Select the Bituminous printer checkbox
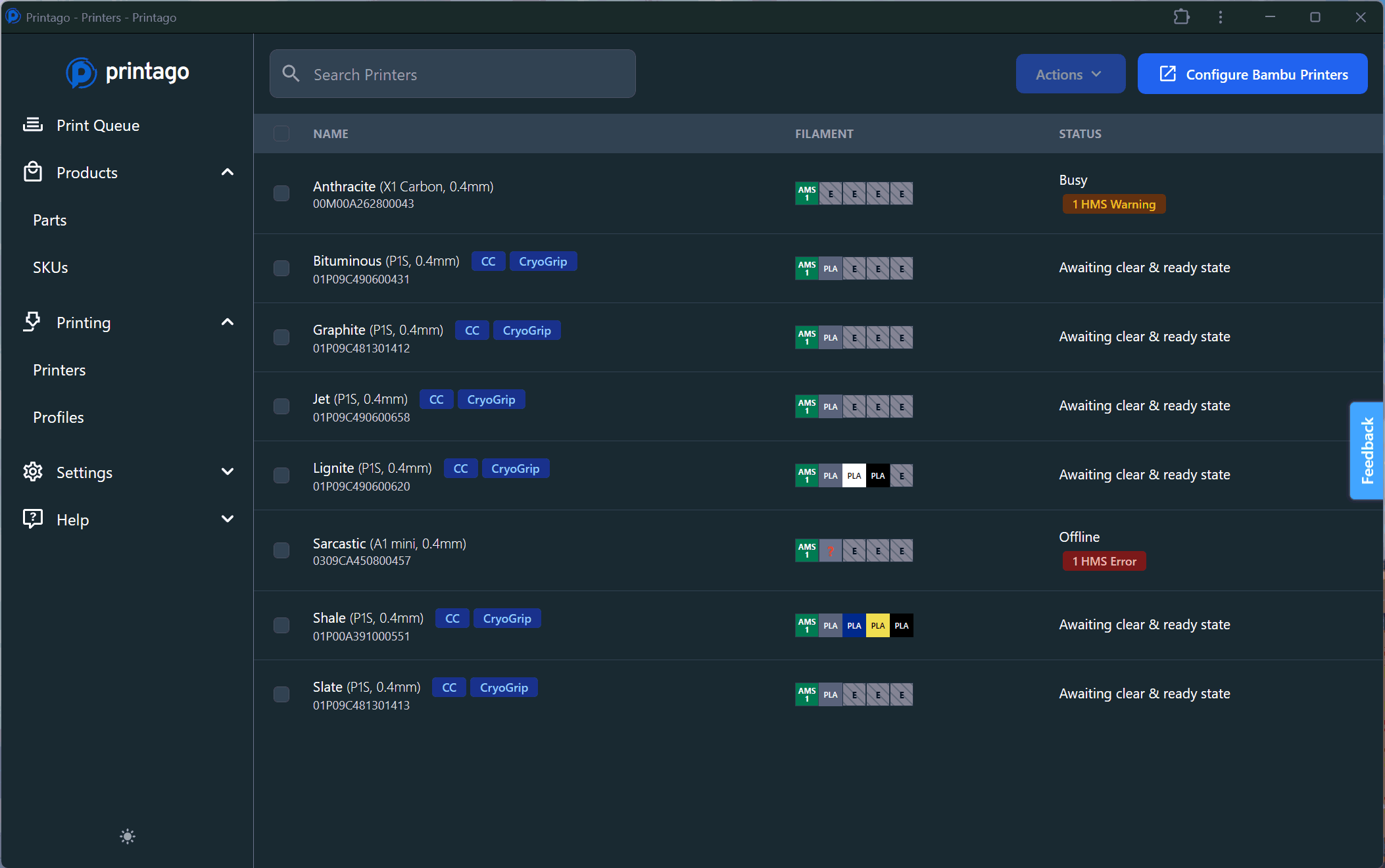 (x=281, y=268)
